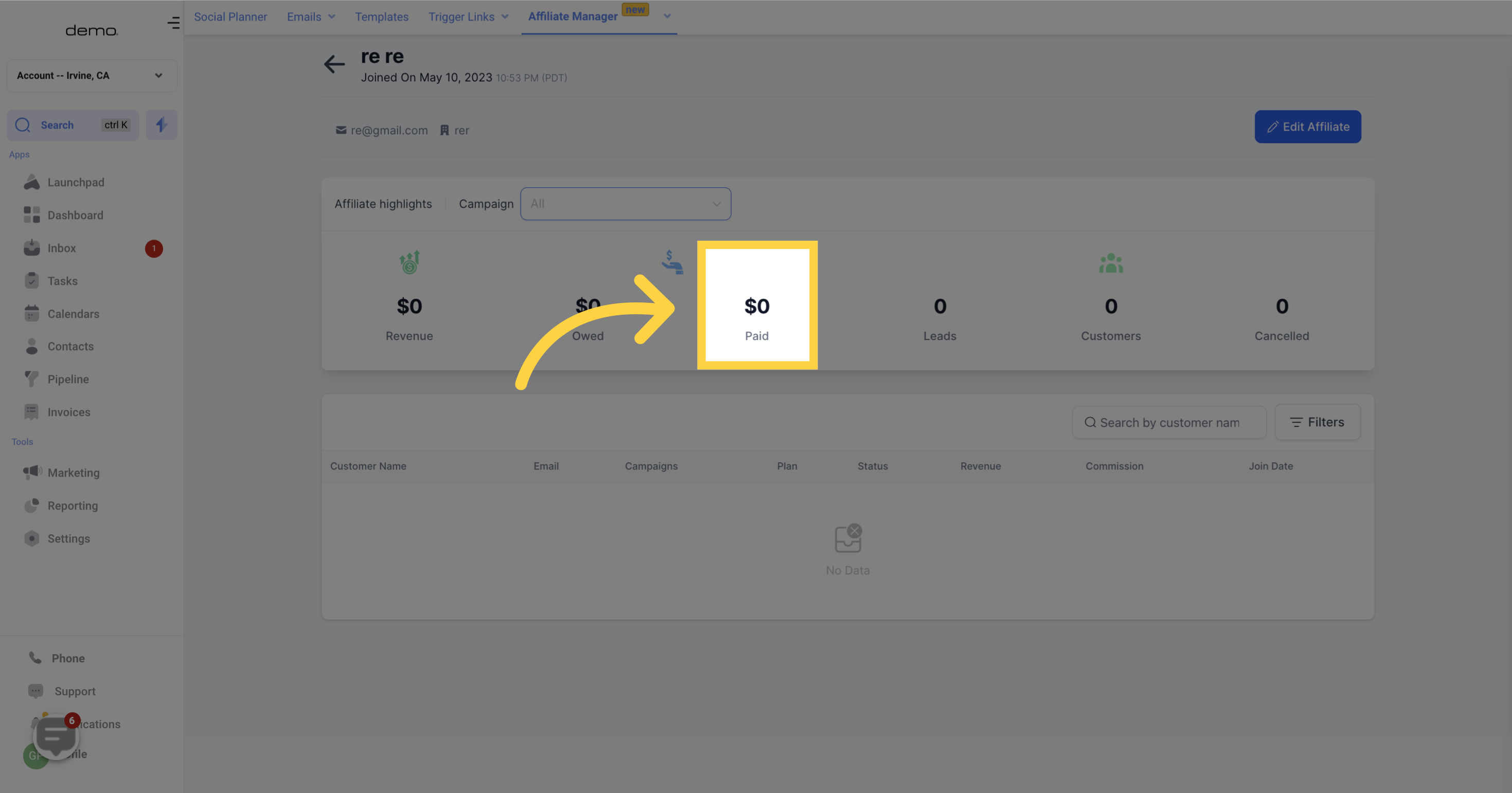The height and width of the screenshot is (793, 1512).
Task: Click the back arrow next to re re
Action: click(334, 64)
